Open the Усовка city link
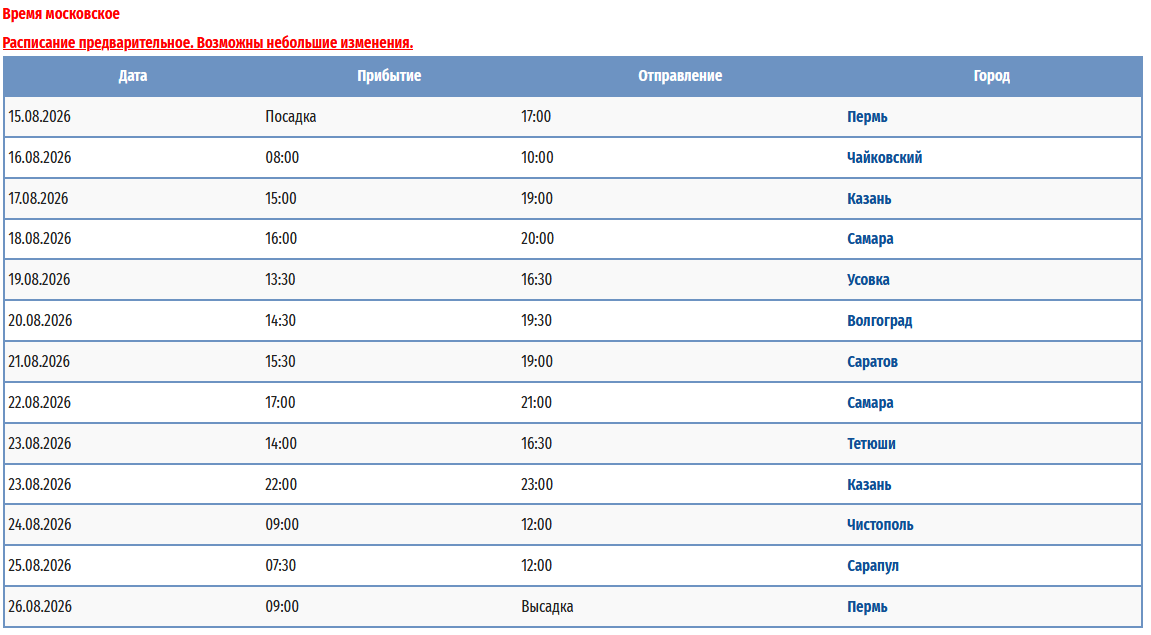 (x=868, y=280)
